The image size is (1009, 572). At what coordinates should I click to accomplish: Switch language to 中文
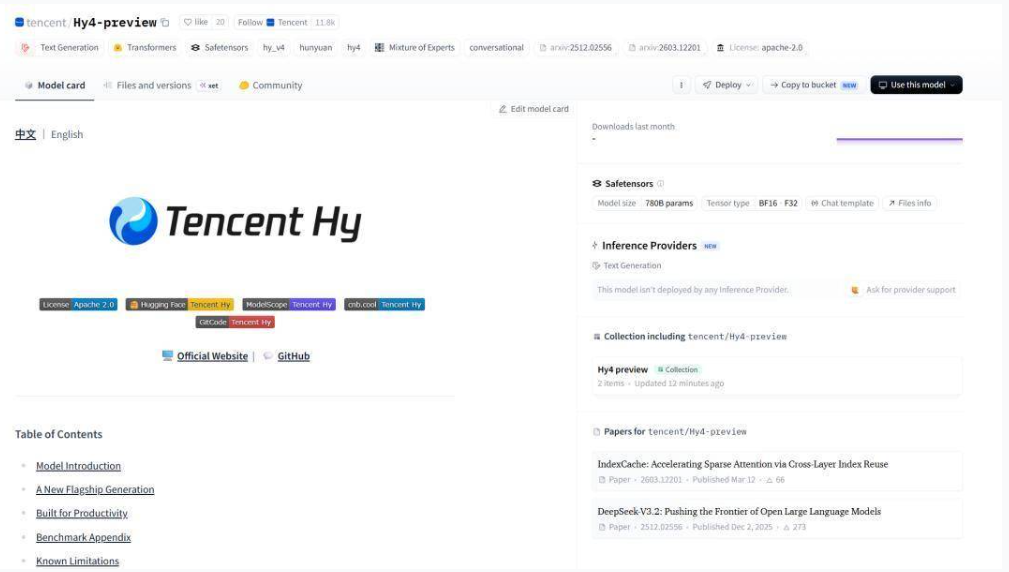click(25, 134)
